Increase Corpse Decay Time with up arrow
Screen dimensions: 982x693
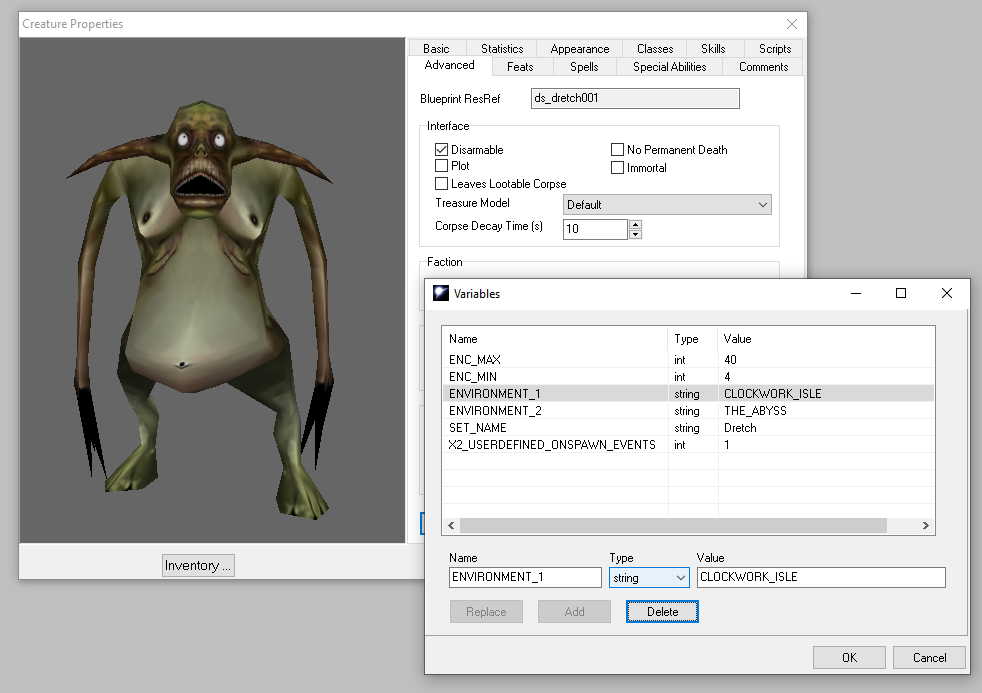click(x=635, y=224)
